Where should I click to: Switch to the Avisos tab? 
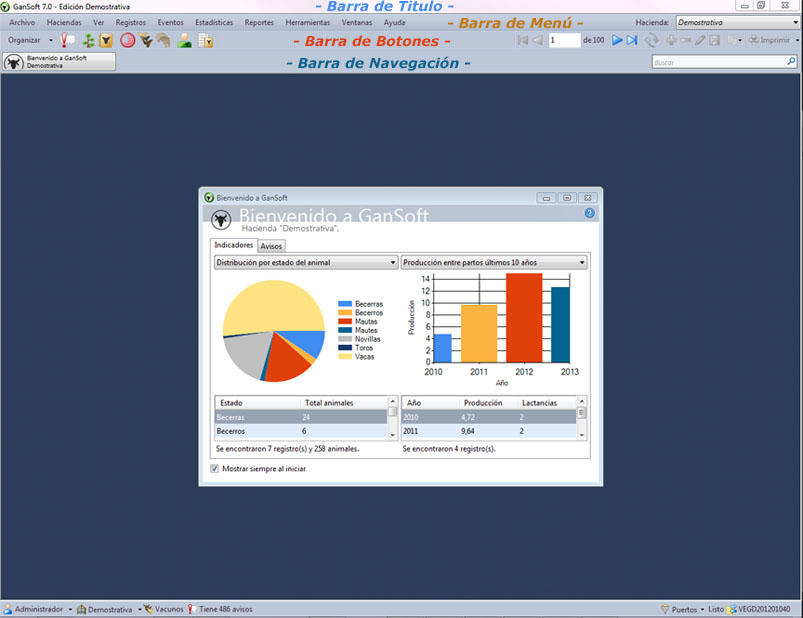click(x=271, y=246)
